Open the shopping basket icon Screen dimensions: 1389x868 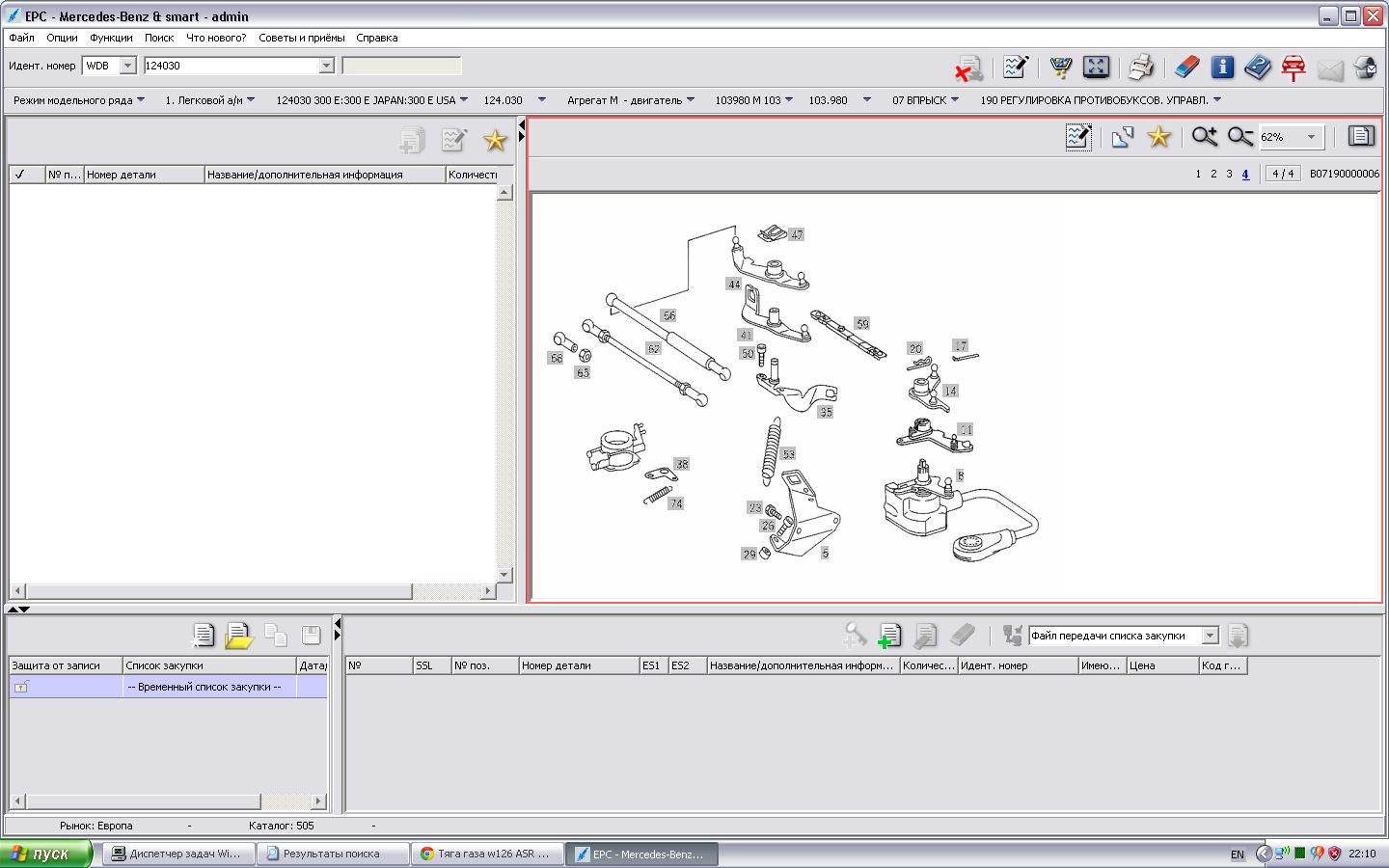click(x=1060, y=67)
